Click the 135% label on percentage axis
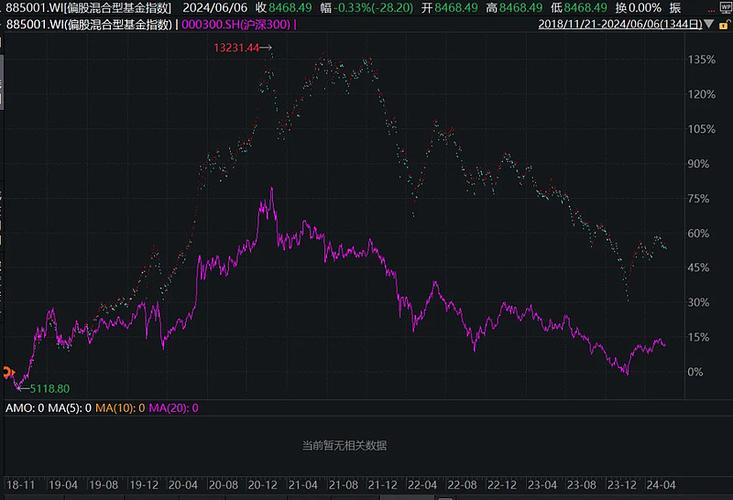 click(701, 60)
